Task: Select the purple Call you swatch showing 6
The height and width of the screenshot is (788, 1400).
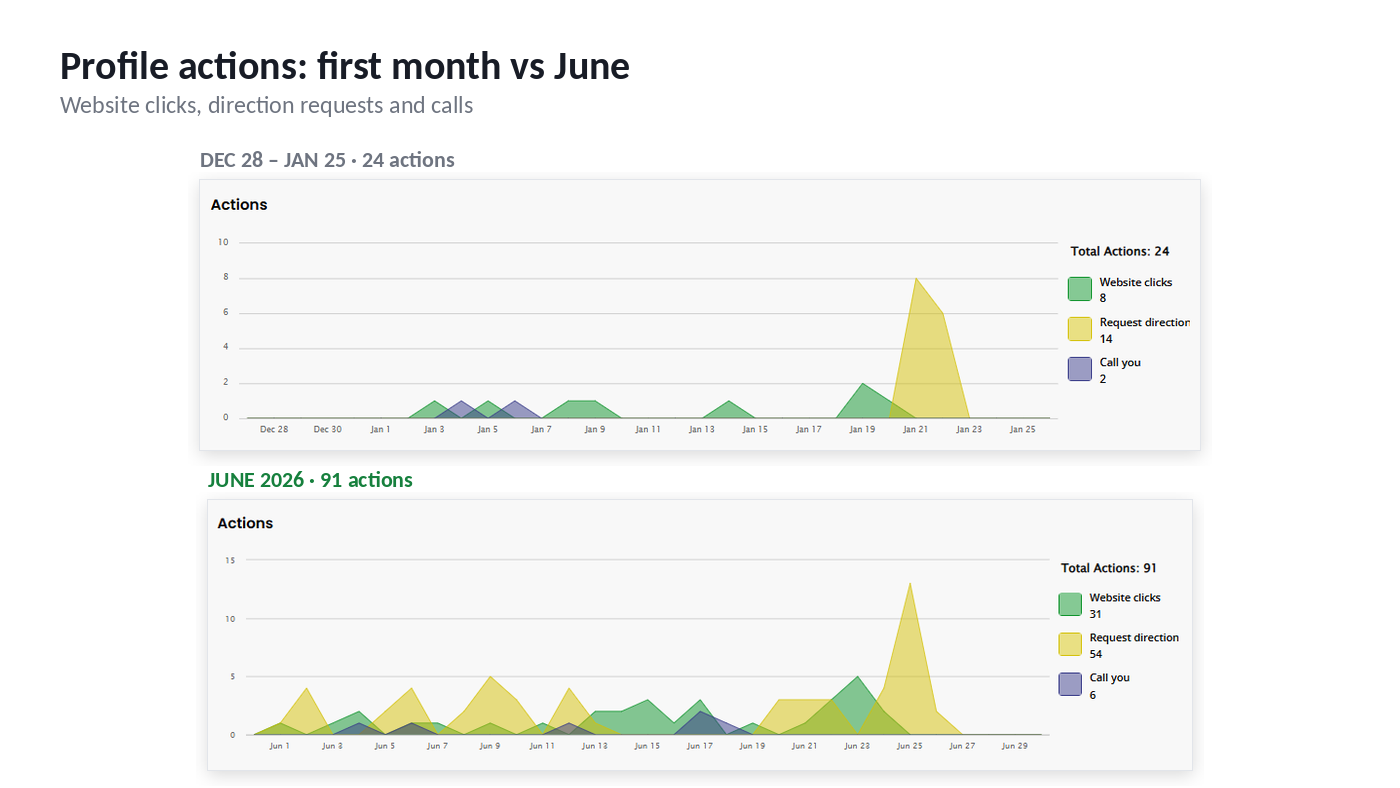Action: (1070, 684)
